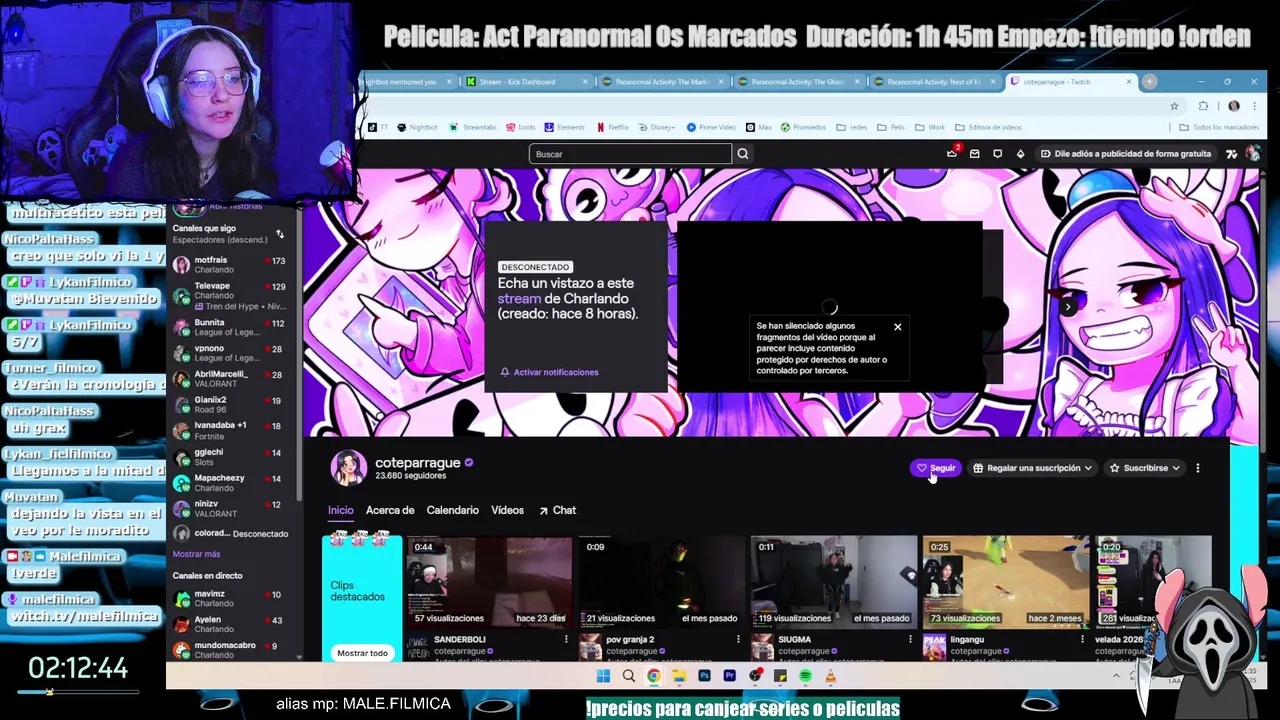Select the Inicio channel tab
The height and width of the screenshot is (720, 1280).
pyautogui.click(x=341, y=510)
